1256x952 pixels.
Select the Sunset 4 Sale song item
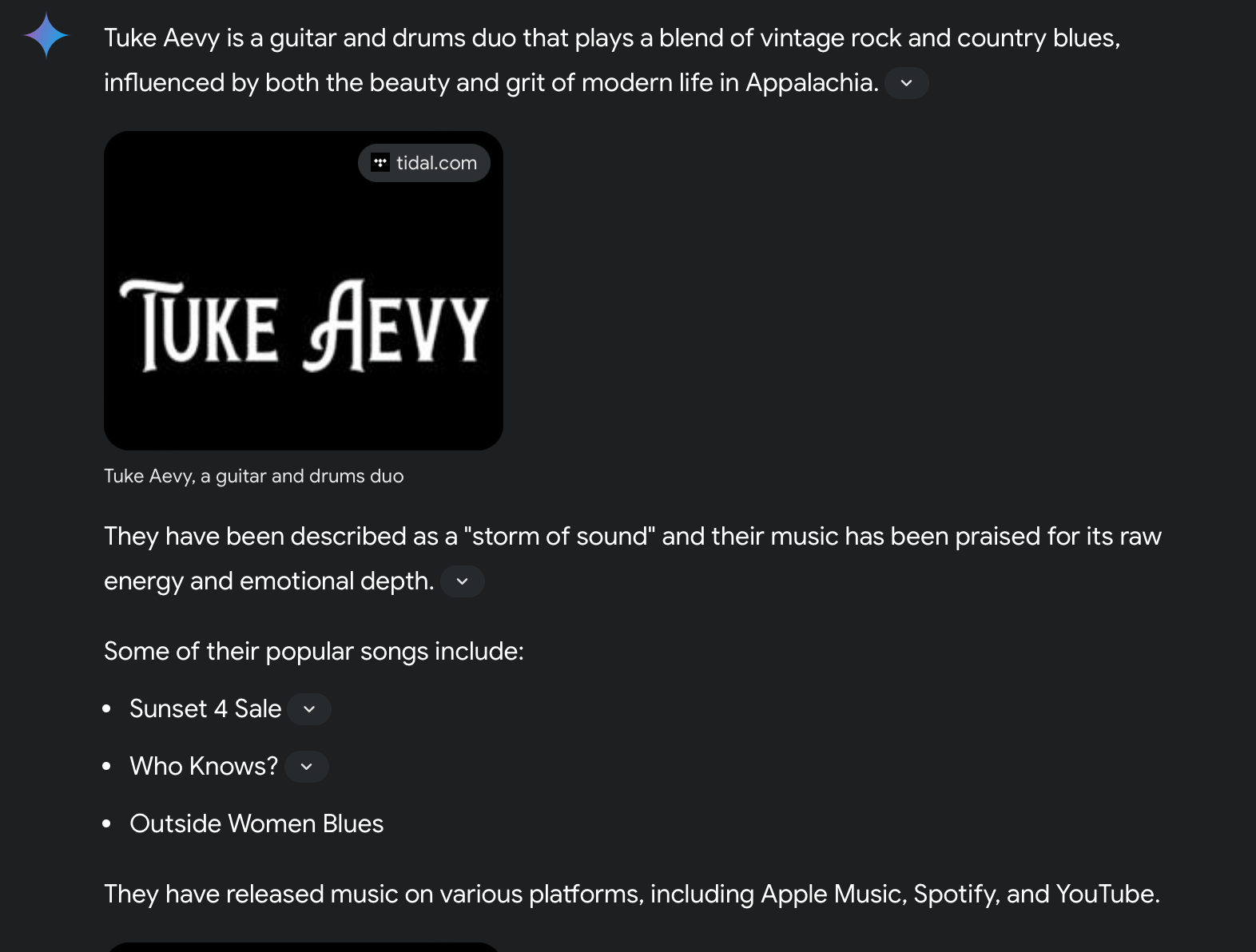pos(205,709)
